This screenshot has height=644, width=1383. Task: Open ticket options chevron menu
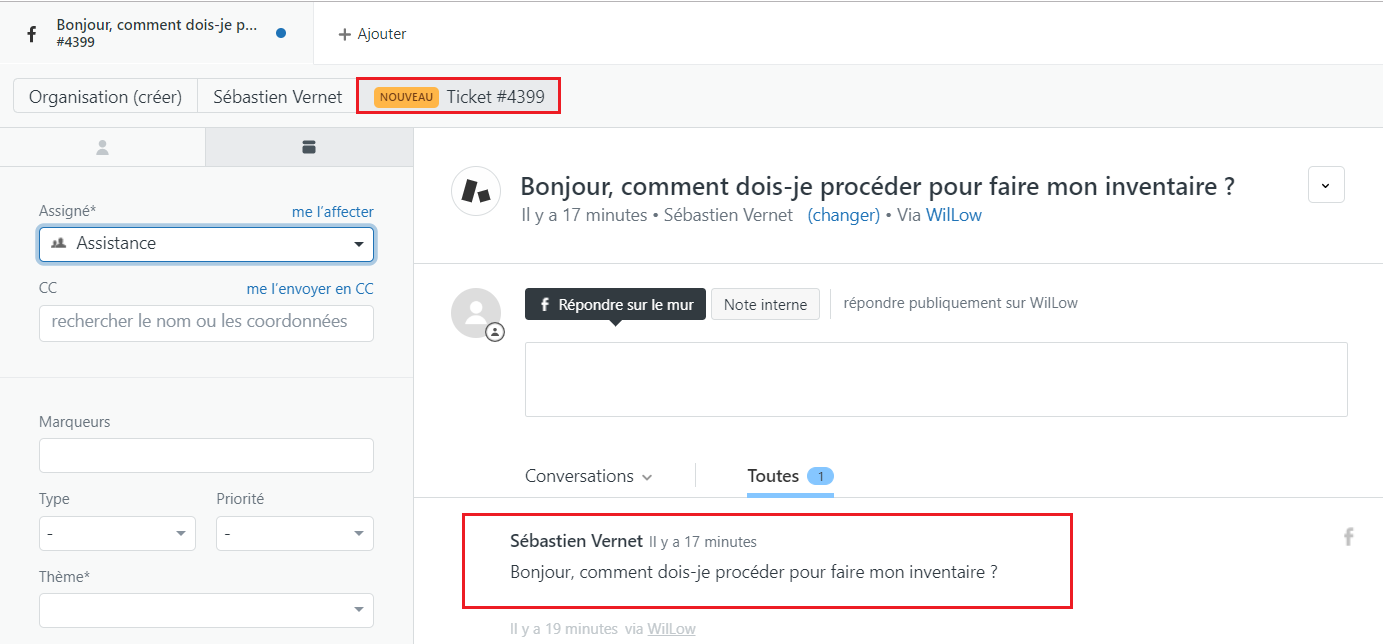click(x=1326, y=185)
